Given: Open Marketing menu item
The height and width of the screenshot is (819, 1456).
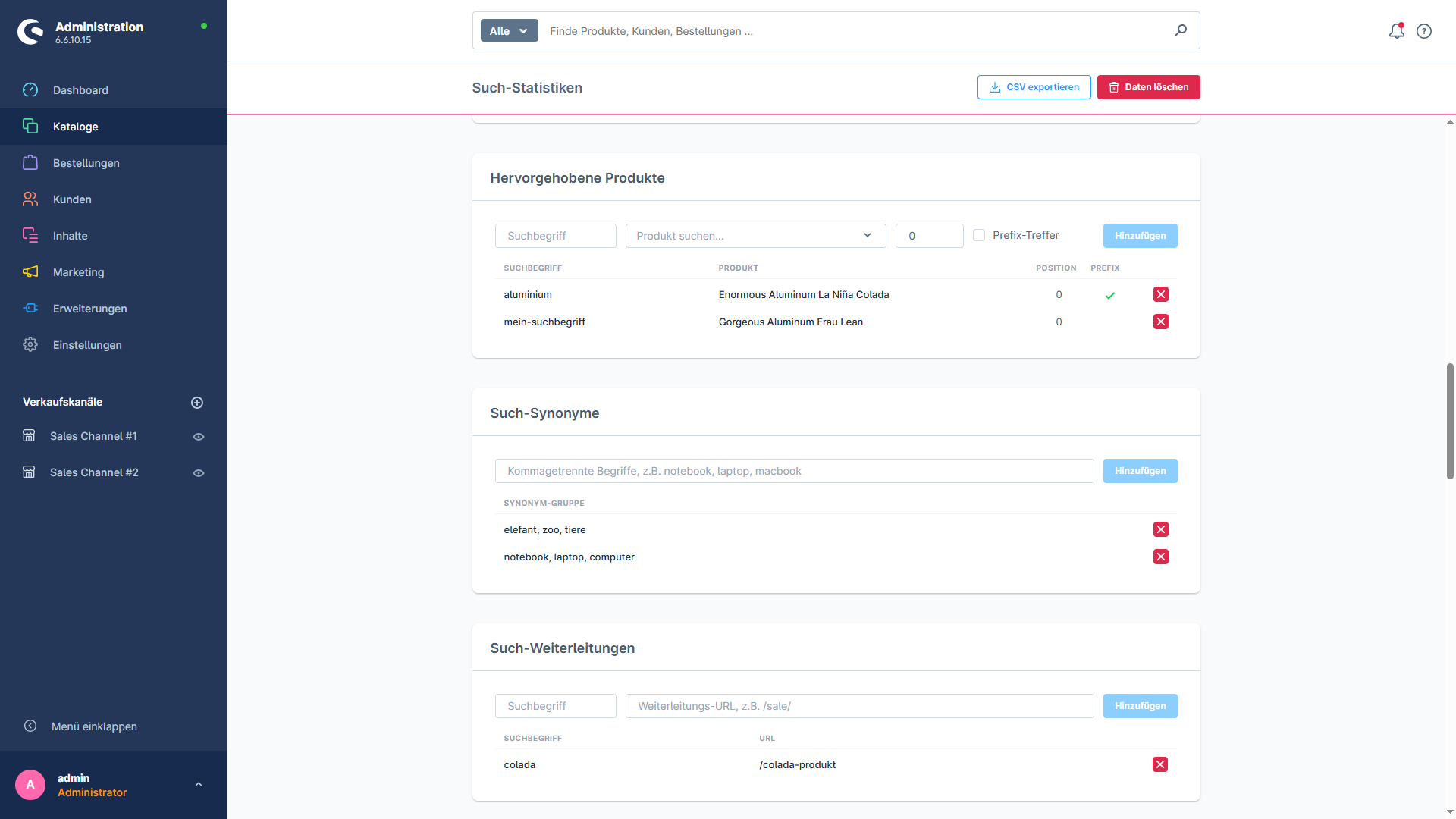Looking at the screenshot, I should 114,272.
